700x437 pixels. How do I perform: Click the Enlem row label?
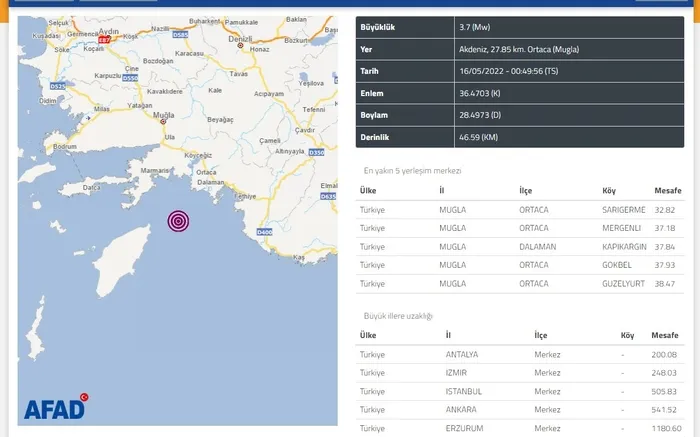pyautogui.click(x=371, y=93)
